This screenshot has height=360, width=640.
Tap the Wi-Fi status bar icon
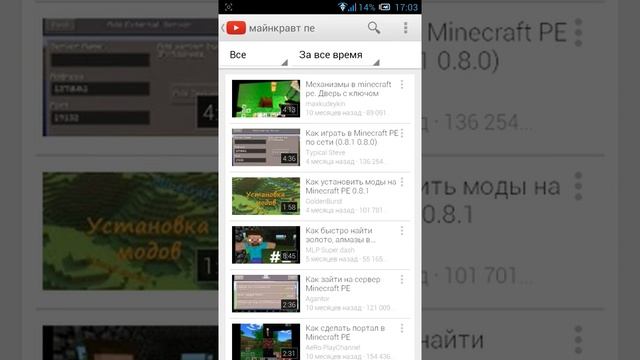click(x=342, y=7)
